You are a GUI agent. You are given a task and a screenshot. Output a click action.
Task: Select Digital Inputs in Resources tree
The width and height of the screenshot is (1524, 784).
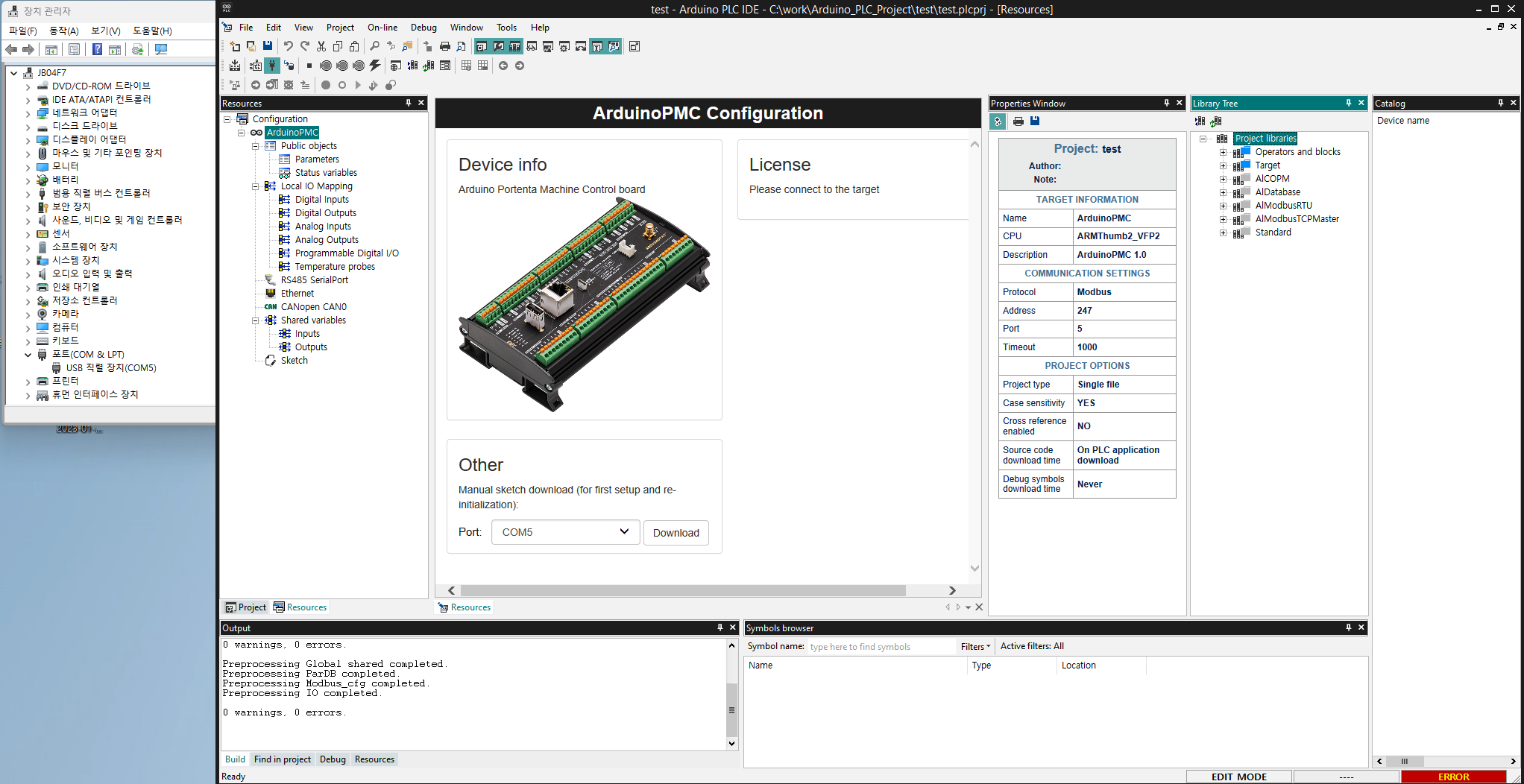(x=322, y=200)
